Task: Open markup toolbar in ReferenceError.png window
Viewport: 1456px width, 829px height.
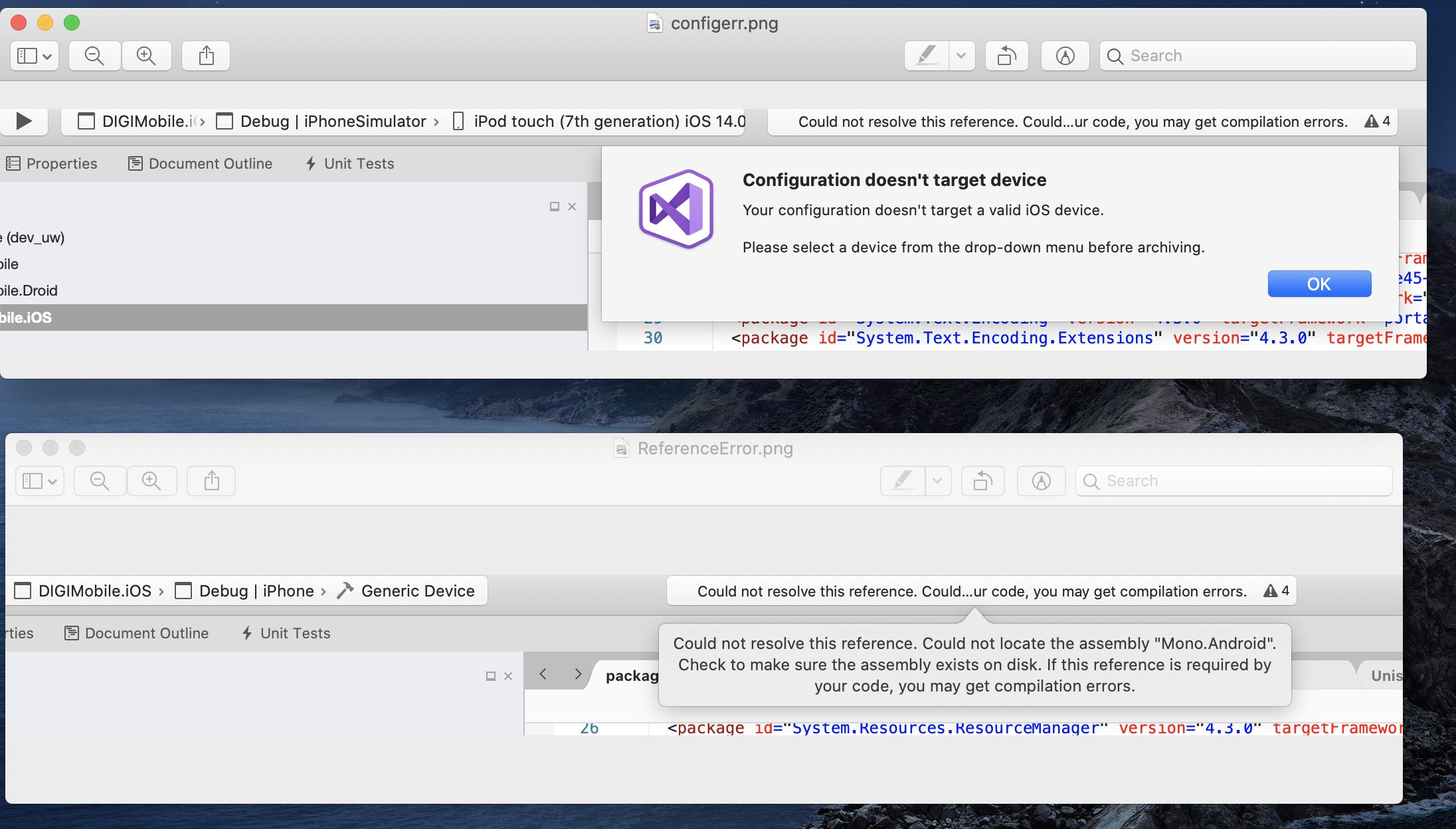Action: (x=1041, y=481)
